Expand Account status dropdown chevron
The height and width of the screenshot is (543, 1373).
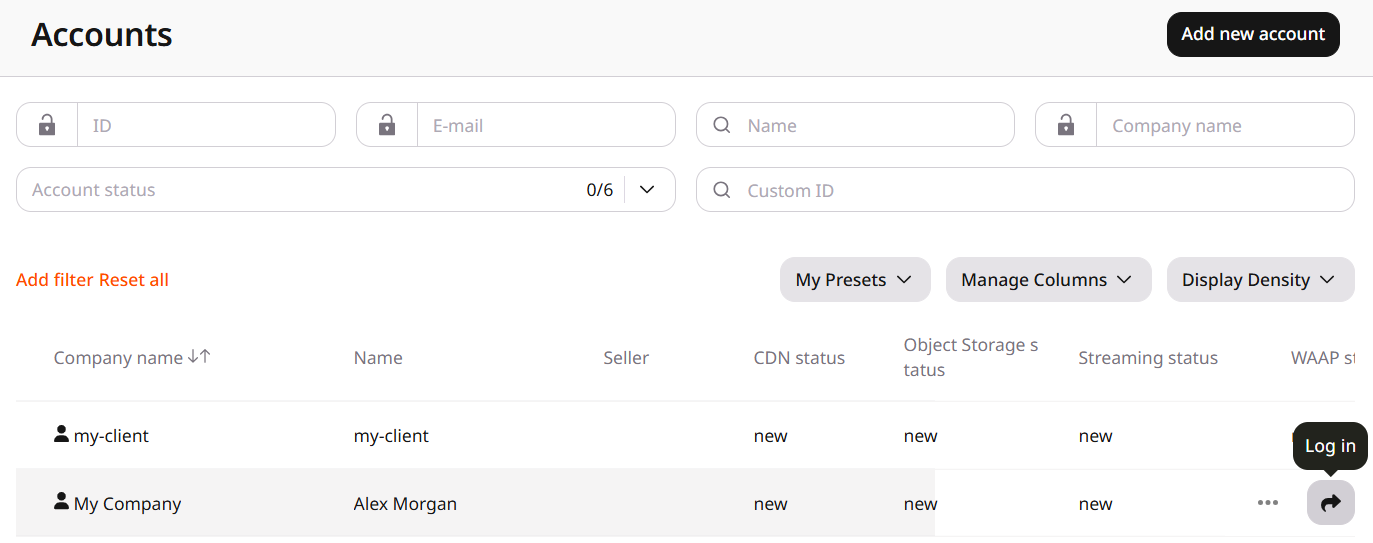pos(647,189)
